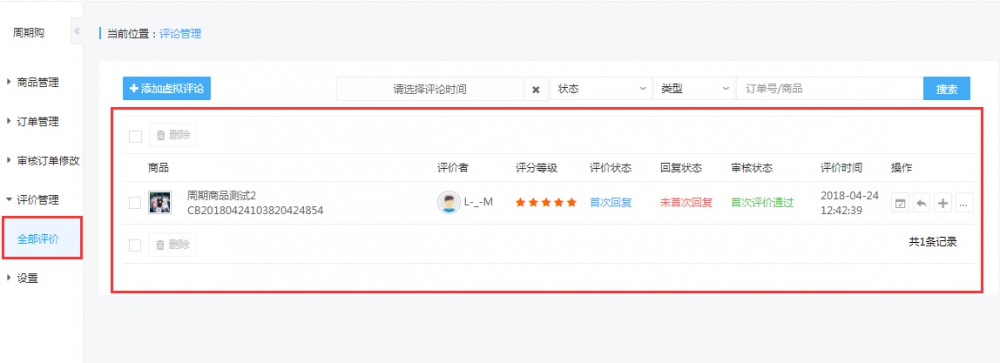Open the 周期商品测试2 product thumbnail
Screen dimensions: 1000x363
159,202
